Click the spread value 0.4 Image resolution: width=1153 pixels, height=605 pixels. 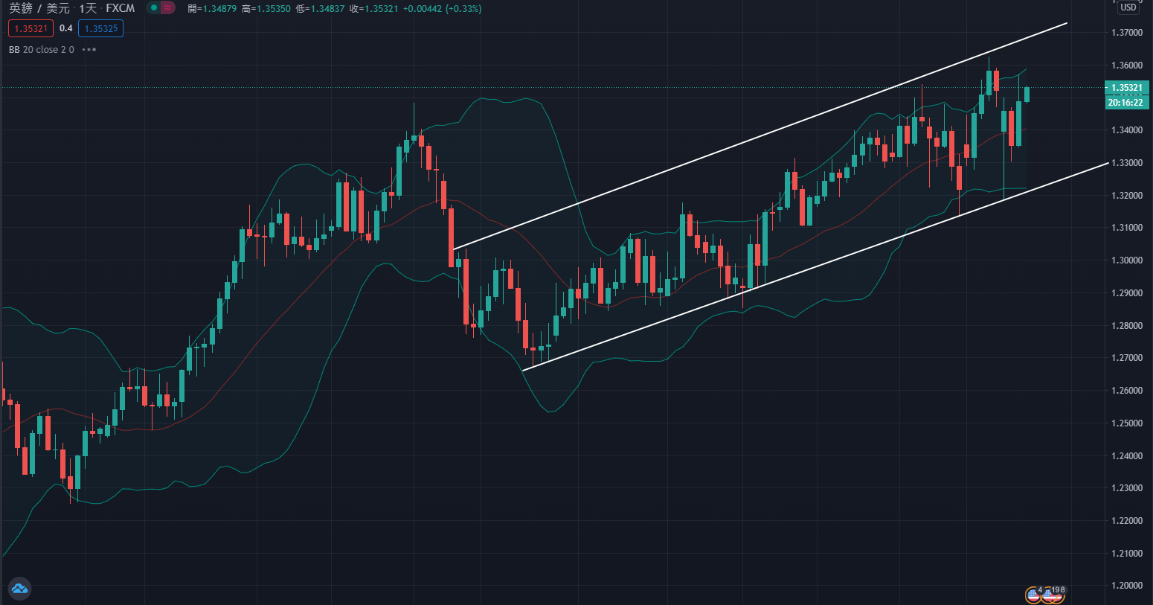click(66, 28)
